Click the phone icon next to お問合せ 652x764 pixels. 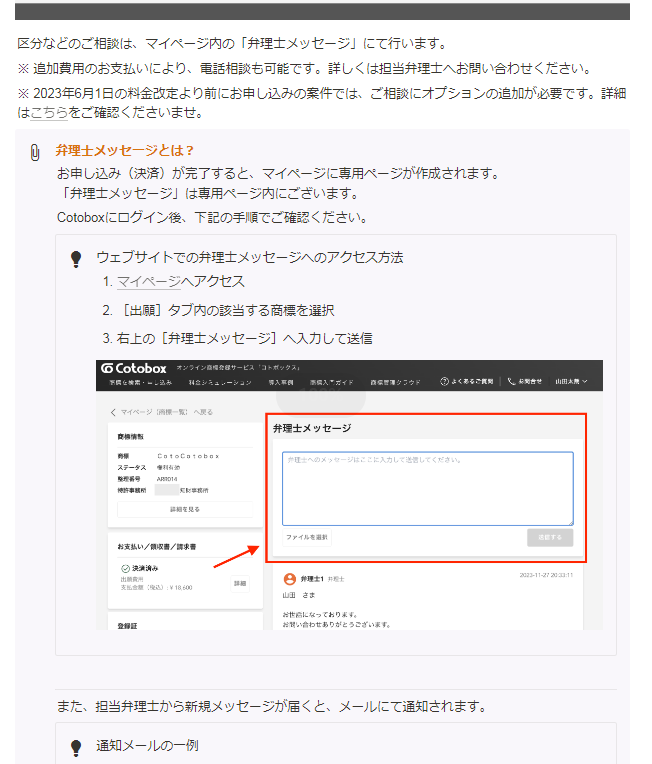(x=512, y=382)
